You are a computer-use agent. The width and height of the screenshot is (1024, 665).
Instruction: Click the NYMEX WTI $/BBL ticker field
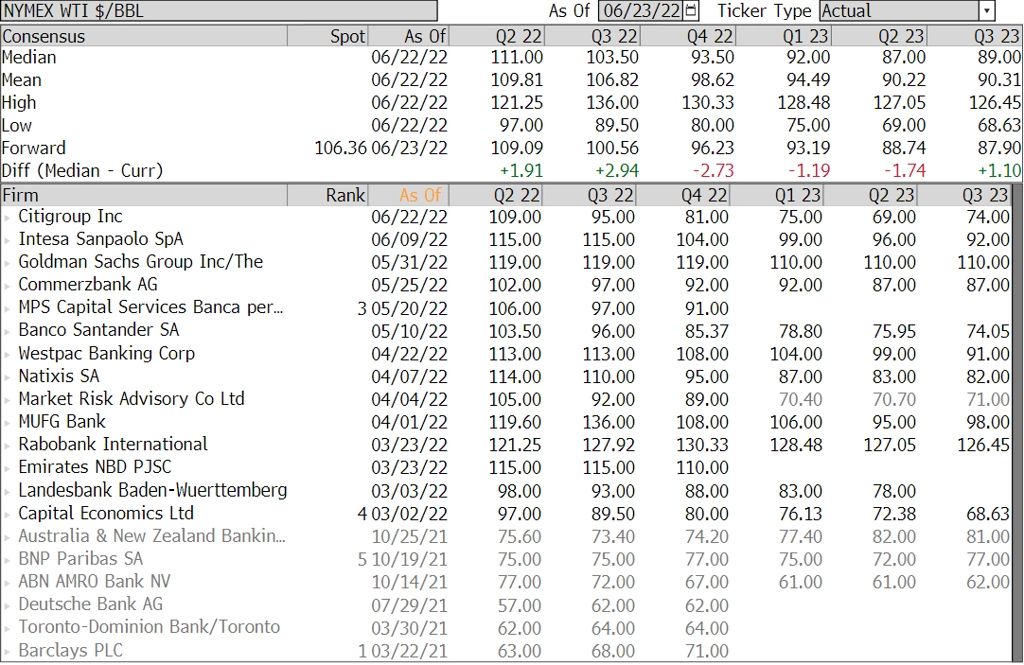click(219, 10)
